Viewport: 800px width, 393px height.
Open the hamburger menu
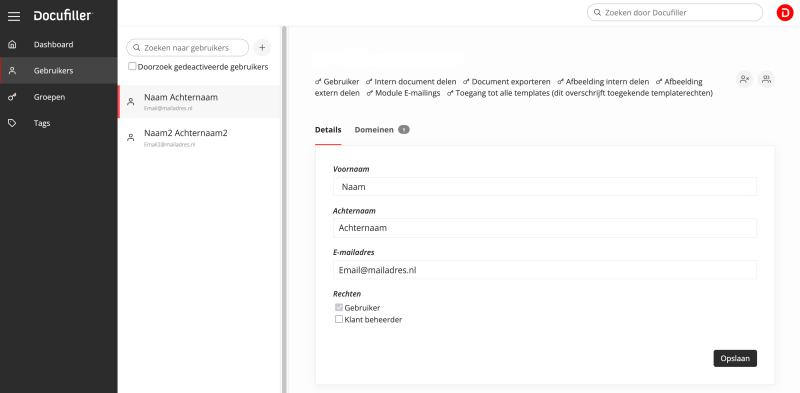pyautogui.click(x=14, y=16)
